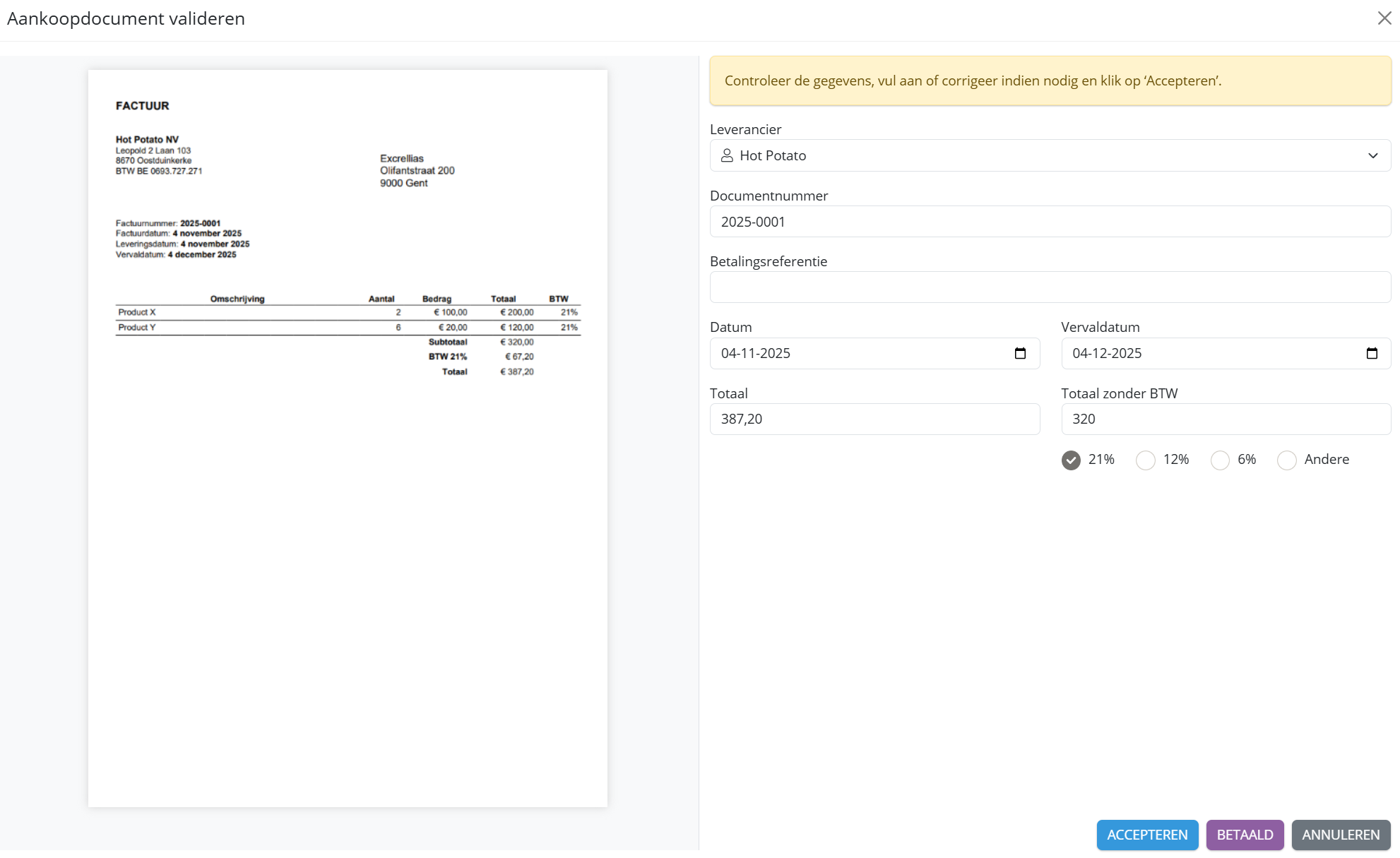Screen dimensions: 1400x858
Task: Click the invoice document preview
Action: [x=348, y=438]
